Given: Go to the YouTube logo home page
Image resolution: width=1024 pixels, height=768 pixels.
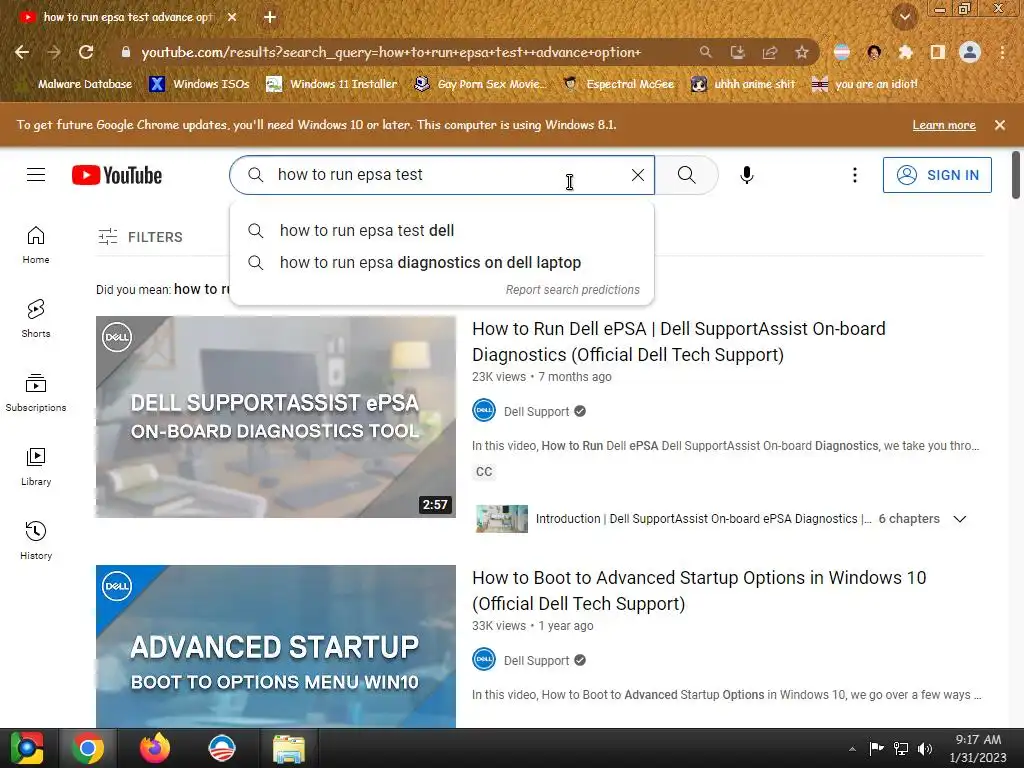Looking at the screenshot, I should (x=117, y=175).
